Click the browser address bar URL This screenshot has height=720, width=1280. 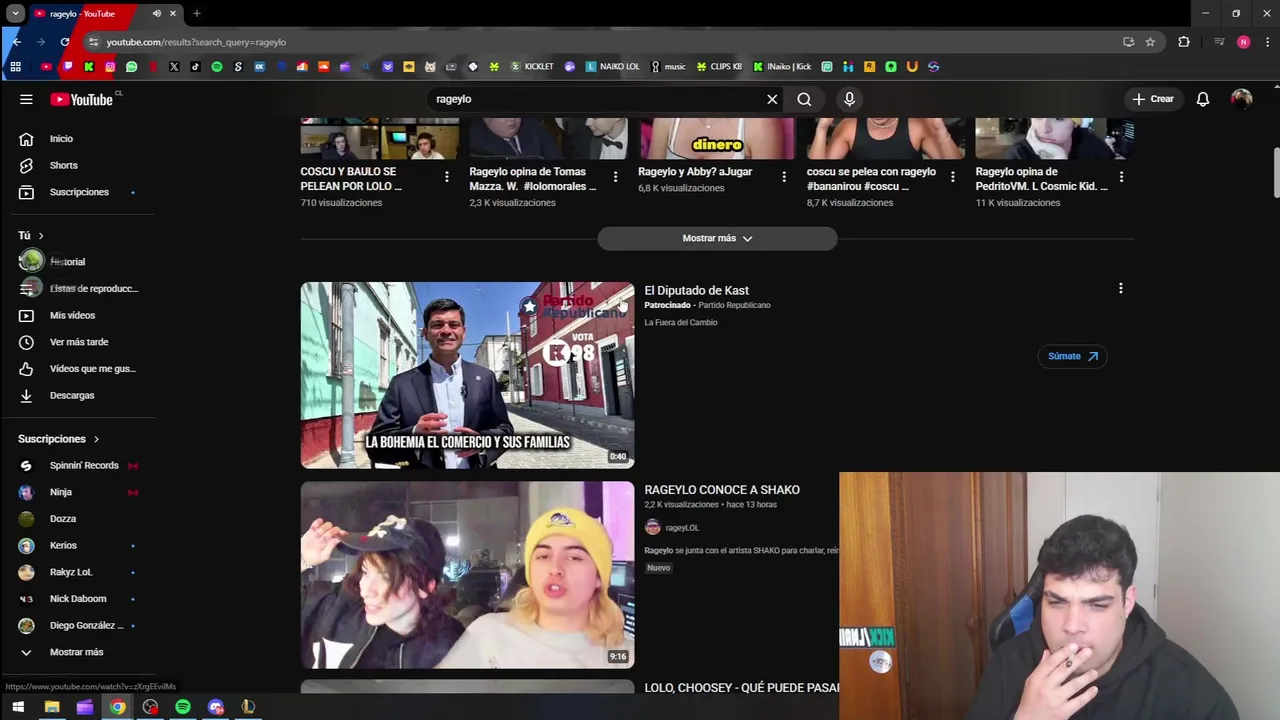[x=196, y=42]
